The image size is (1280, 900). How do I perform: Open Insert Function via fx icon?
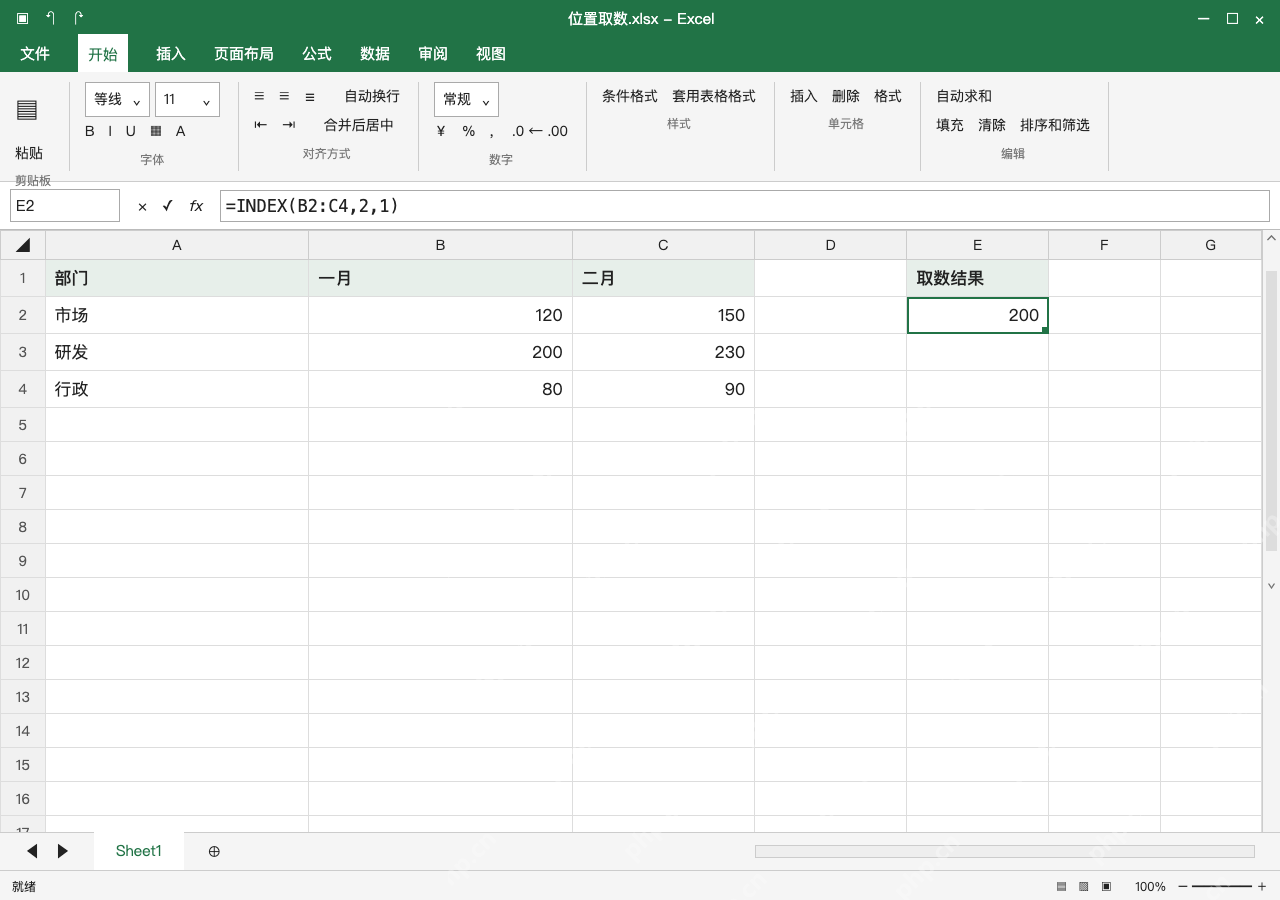point(196,206)
